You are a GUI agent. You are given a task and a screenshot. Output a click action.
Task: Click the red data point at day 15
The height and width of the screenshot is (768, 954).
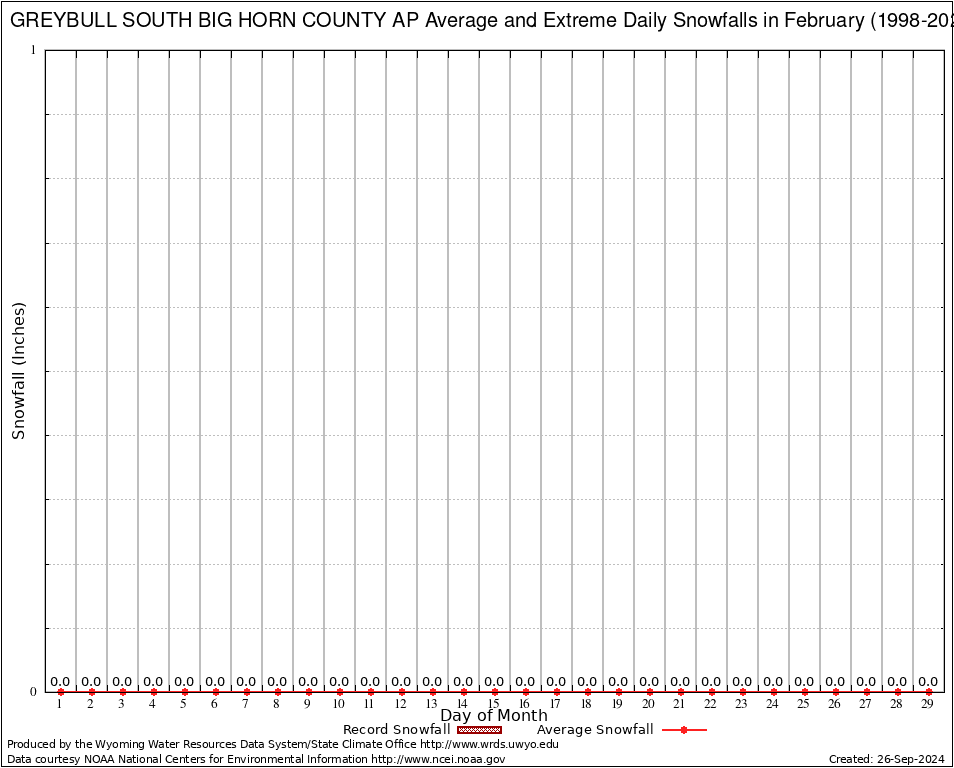(x=494, y=692)
